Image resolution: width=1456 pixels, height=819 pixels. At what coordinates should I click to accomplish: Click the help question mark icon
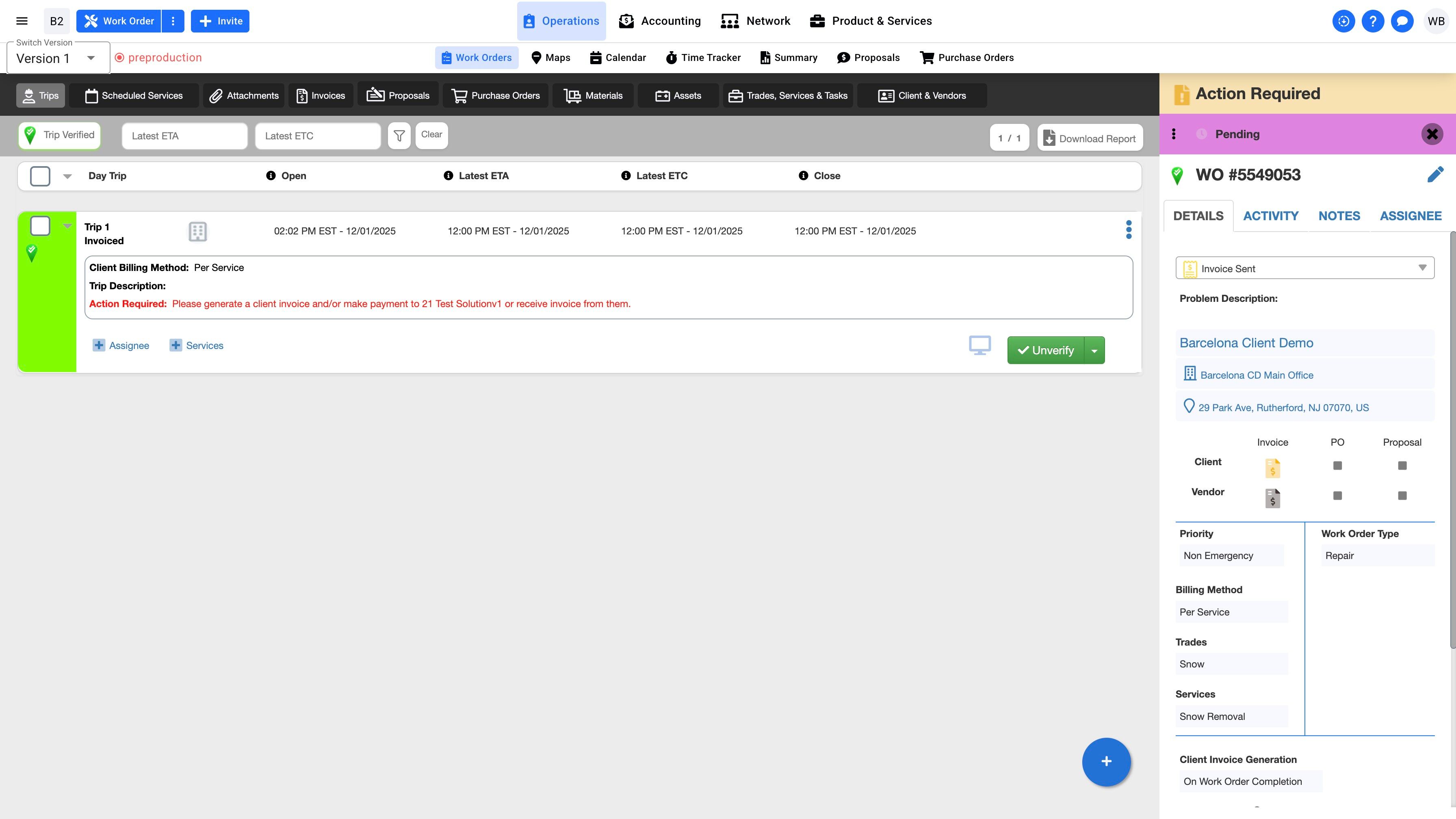pyautogui.click(x=1372, y=21)
